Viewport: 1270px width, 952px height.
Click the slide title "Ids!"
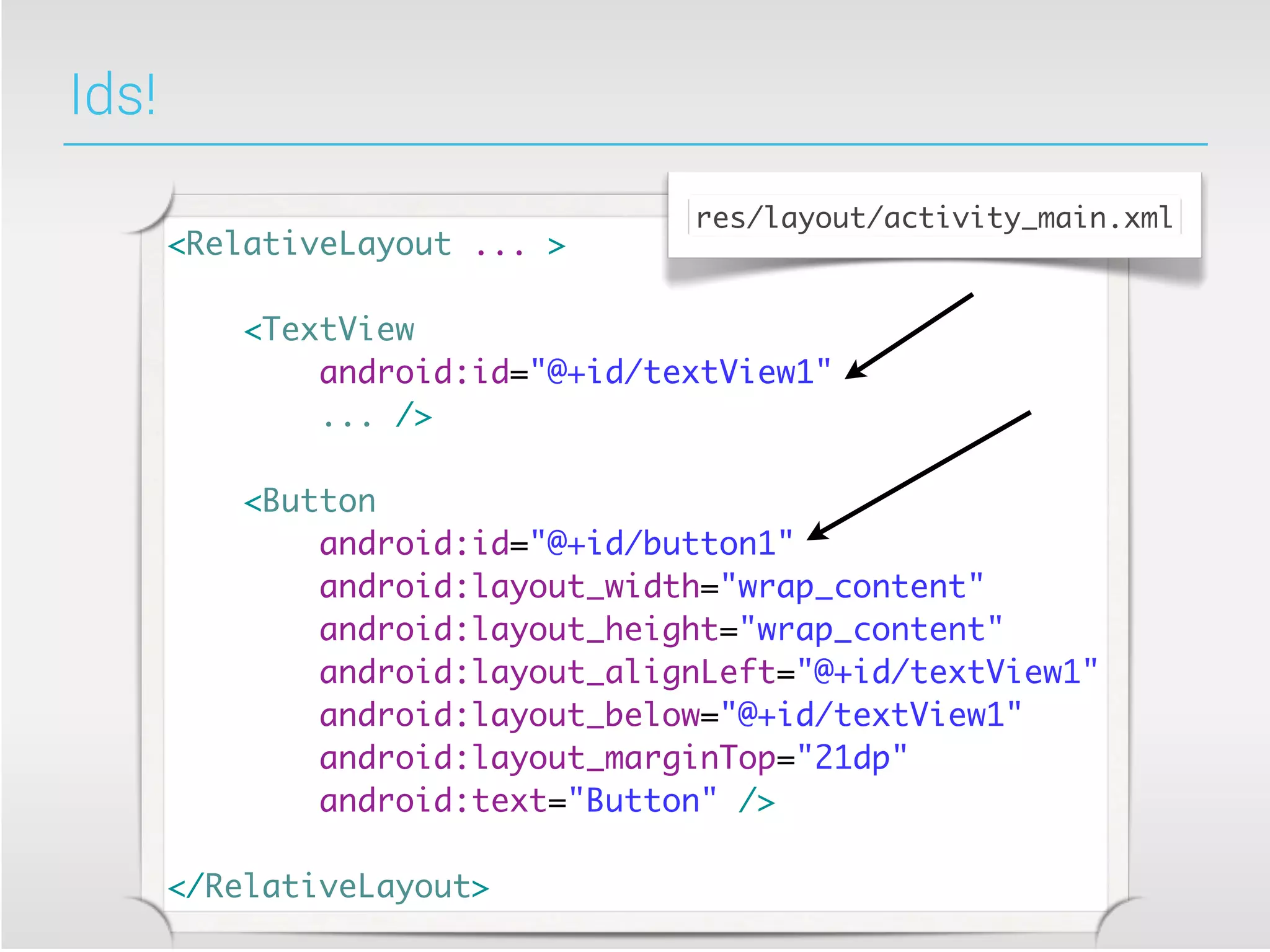pyautogui.click(x=113, y=95)
